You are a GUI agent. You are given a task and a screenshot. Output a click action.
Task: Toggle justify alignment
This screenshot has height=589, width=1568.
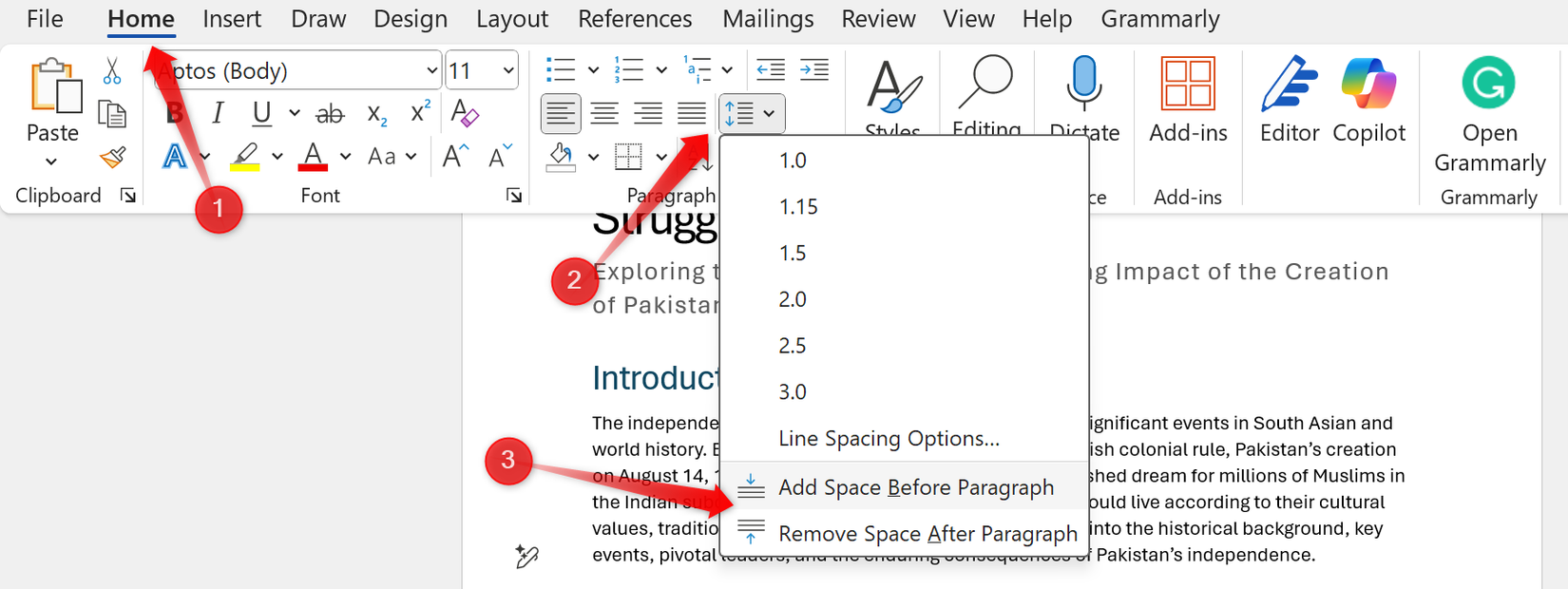click(691, 114)
